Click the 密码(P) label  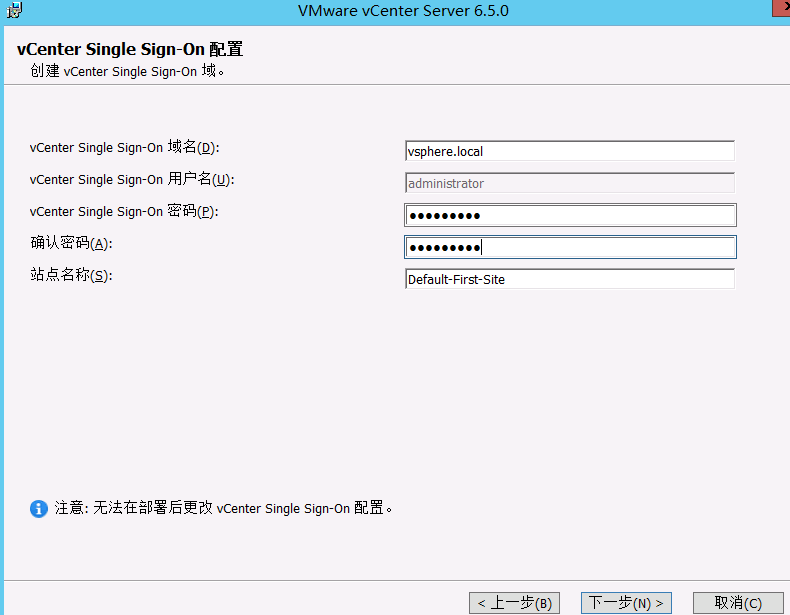(x=124, y=211)
